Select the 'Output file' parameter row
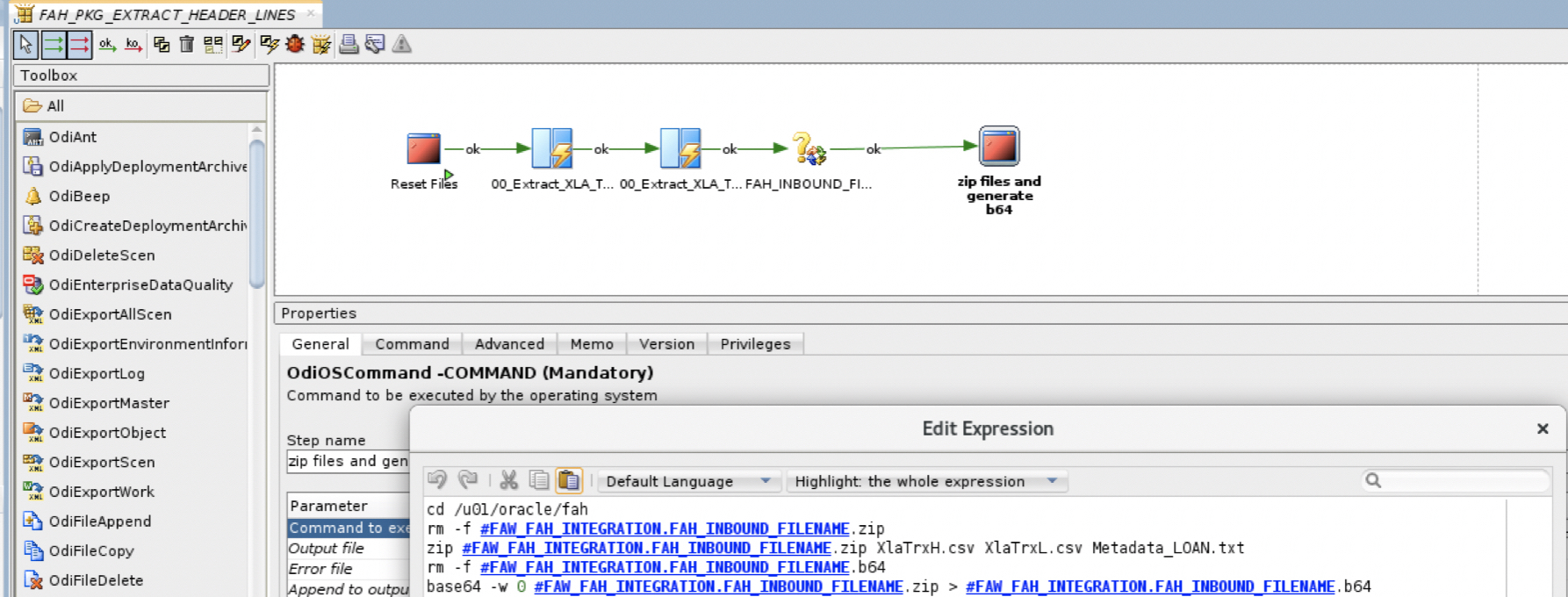The height and width of the screenshot is (597, 1568). (x=349, y=548)
